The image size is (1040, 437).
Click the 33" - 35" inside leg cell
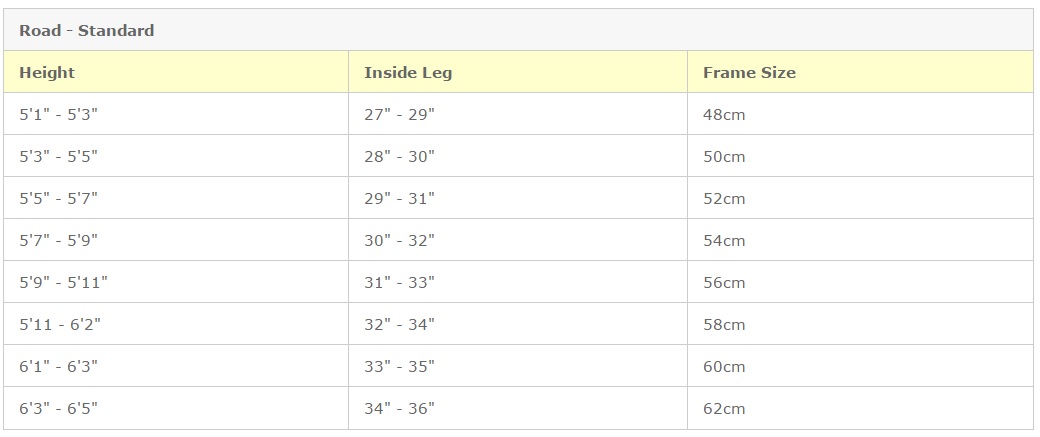point(399,367)
